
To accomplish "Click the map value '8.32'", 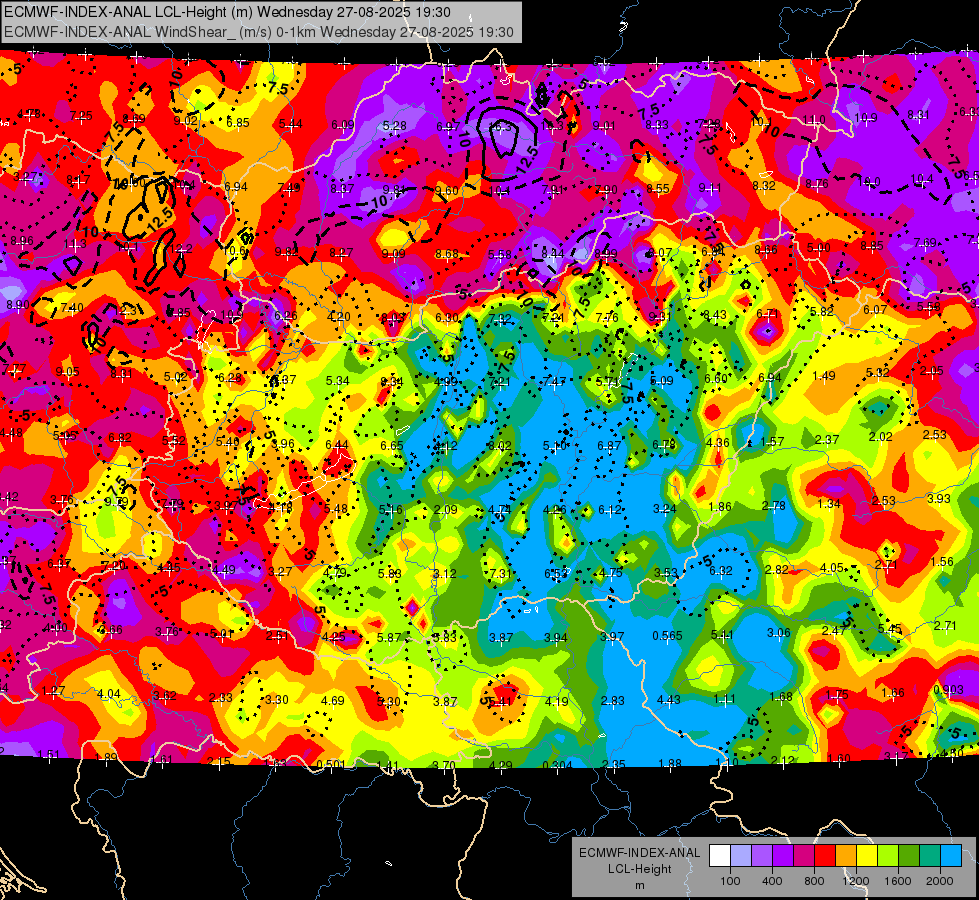I will pos(764,185).
